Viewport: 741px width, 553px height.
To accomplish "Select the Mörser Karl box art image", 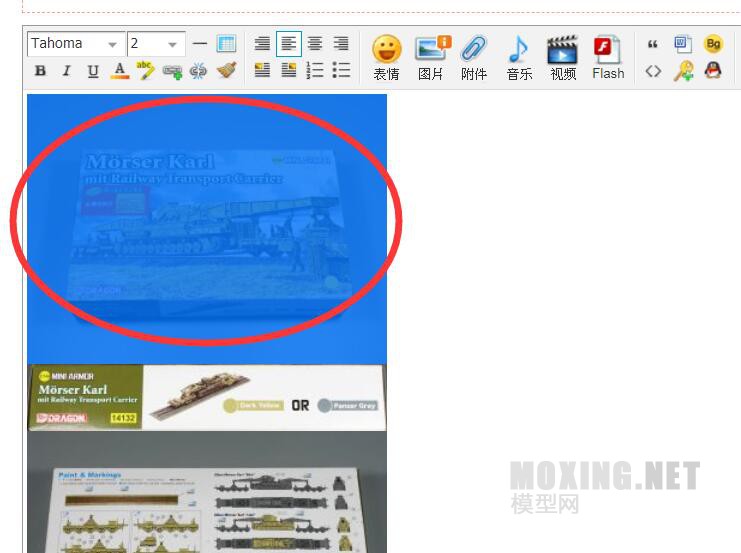I will 207,229.
